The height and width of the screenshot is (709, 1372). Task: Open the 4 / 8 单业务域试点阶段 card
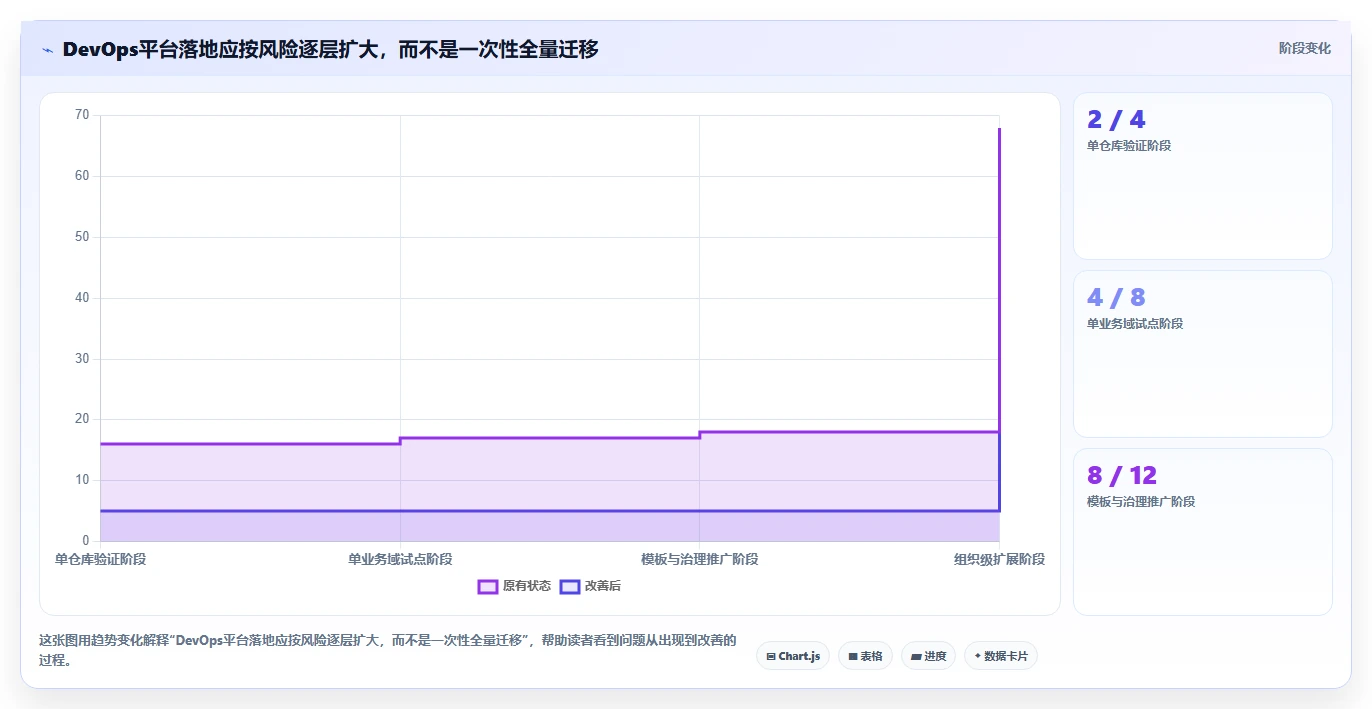pos(1202,354)
